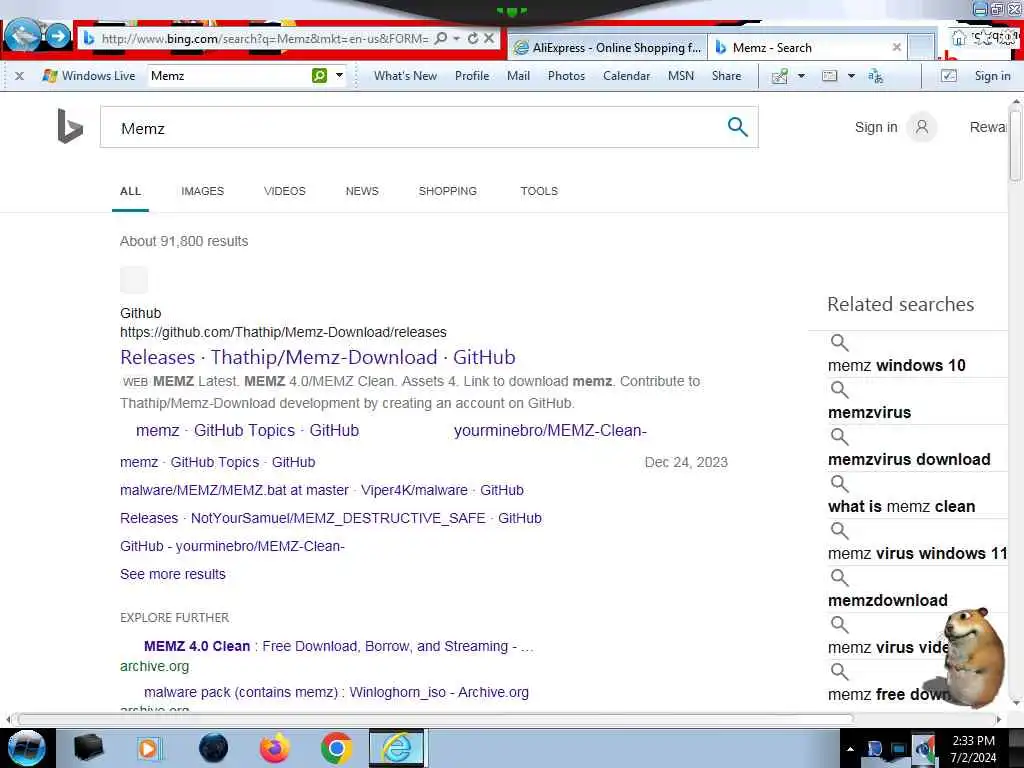The height and width of the screenshot is (768, 1024).
Task: Open Releases · Thathip/Memz-Download · GitHub result
Action: click(317, 357)
